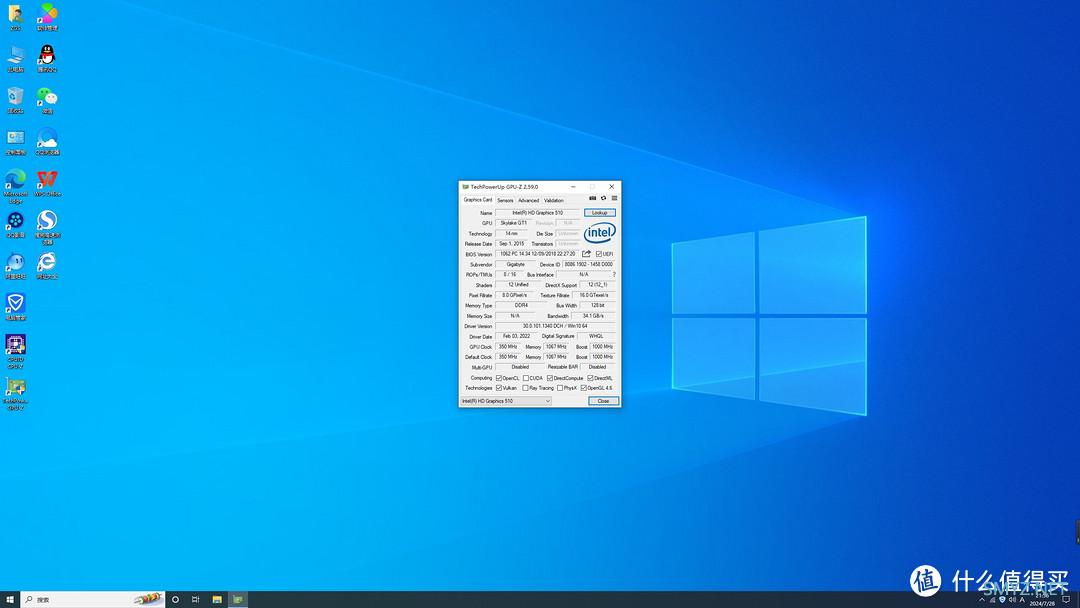Open the Intel HD Graphics 510 dropdown
Screen dimensions: 1080x608
[506, 401]
